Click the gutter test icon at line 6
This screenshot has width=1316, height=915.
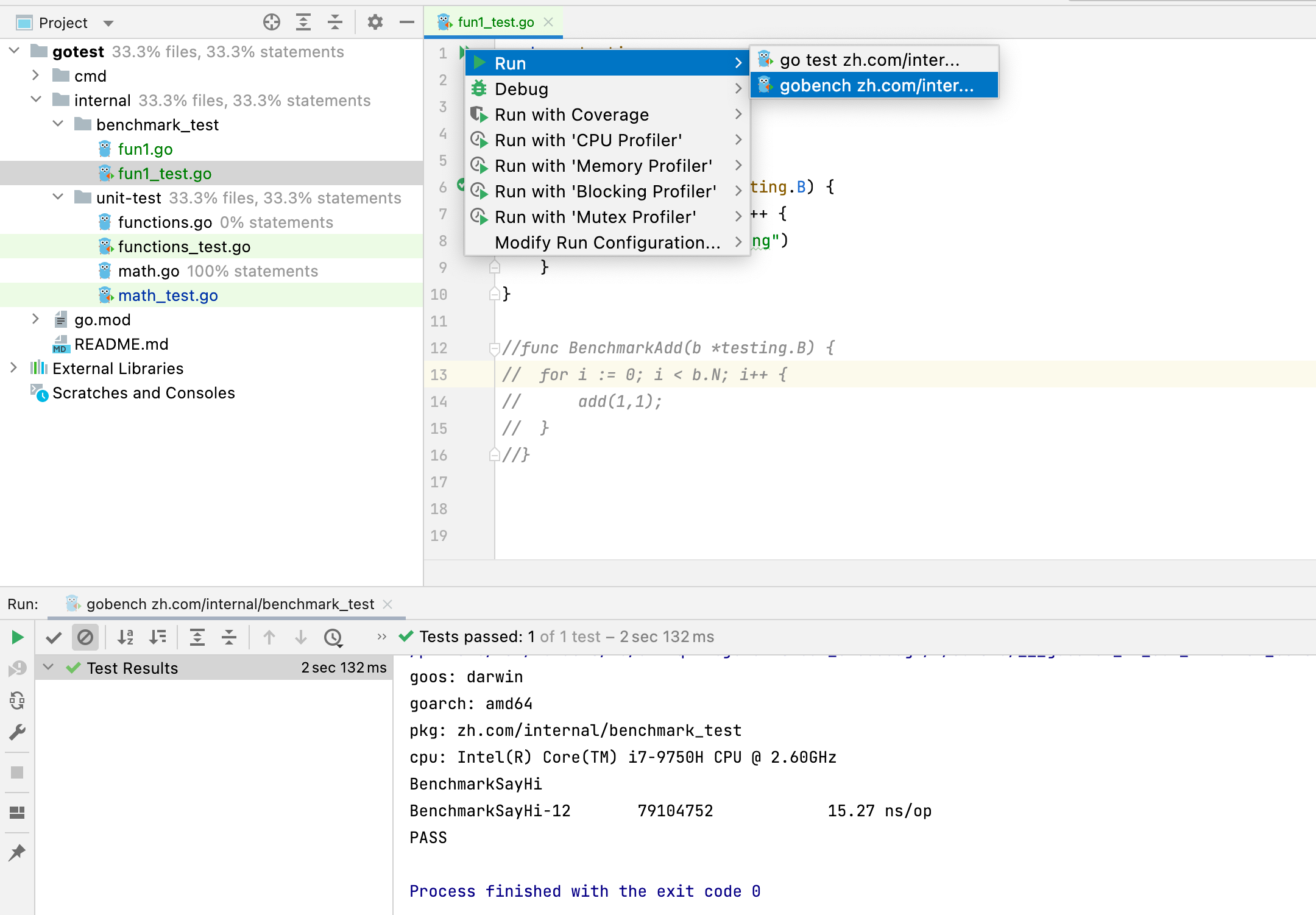pos(461,185)
